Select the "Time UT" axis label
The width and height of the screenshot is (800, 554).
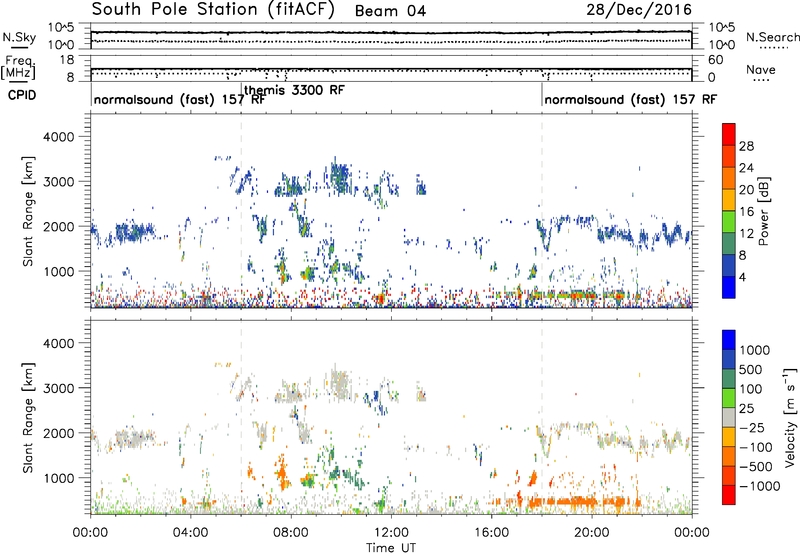pos(391,548)
